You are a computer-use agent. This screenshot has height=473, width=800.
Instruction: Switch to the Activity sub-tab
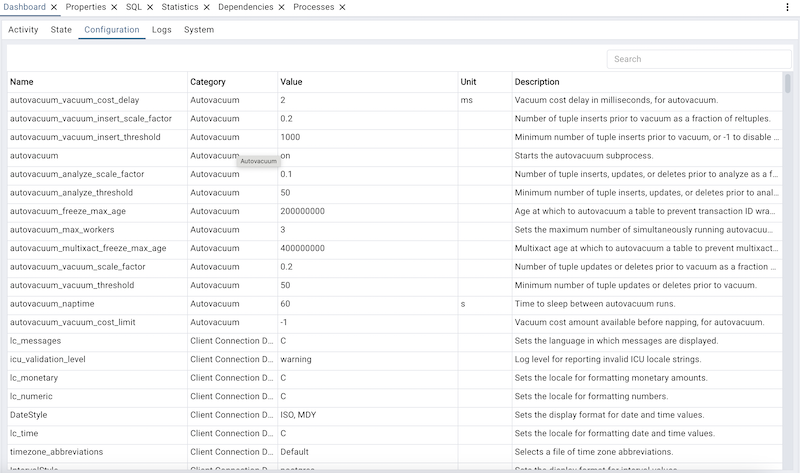point(23,30)
